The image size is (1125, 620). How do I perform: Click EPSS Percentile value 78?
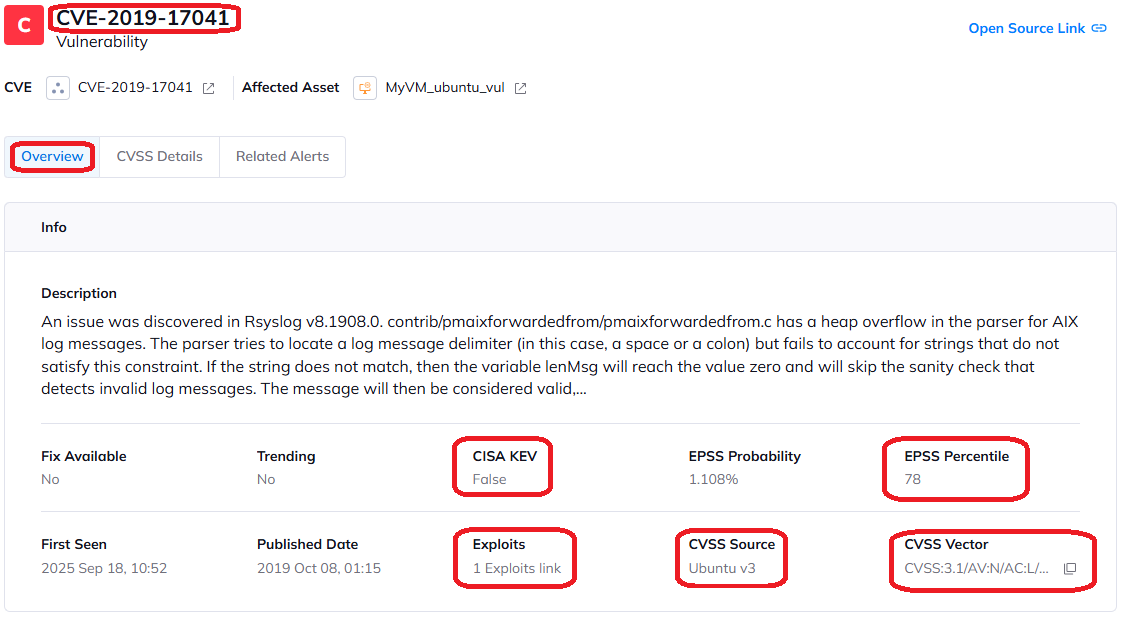(913, 479)
